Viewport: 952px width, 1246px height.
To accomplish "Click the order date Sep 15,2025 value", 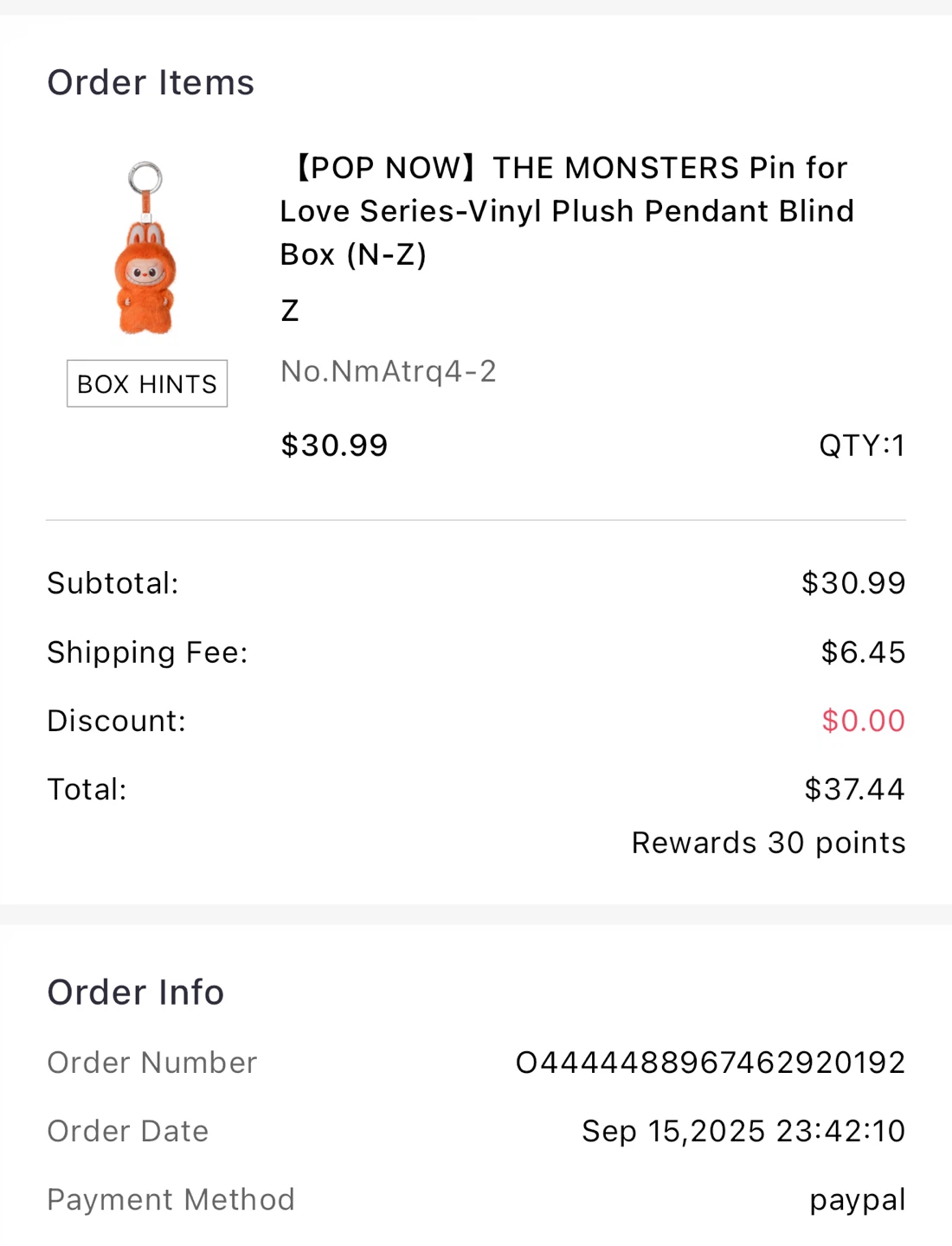I will pyautogui.click(x=743, y=1131).
